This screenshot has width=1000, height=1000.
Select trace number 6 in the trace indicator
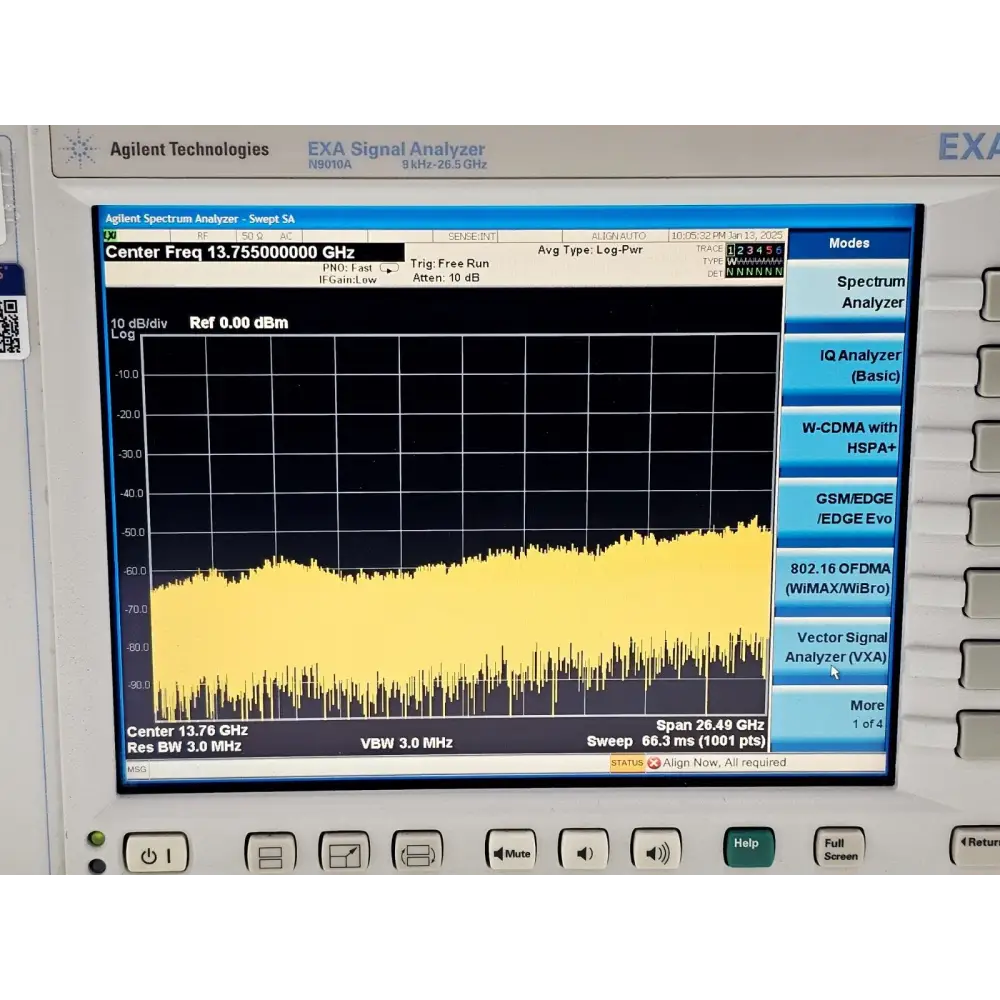[x=778, y=251]
